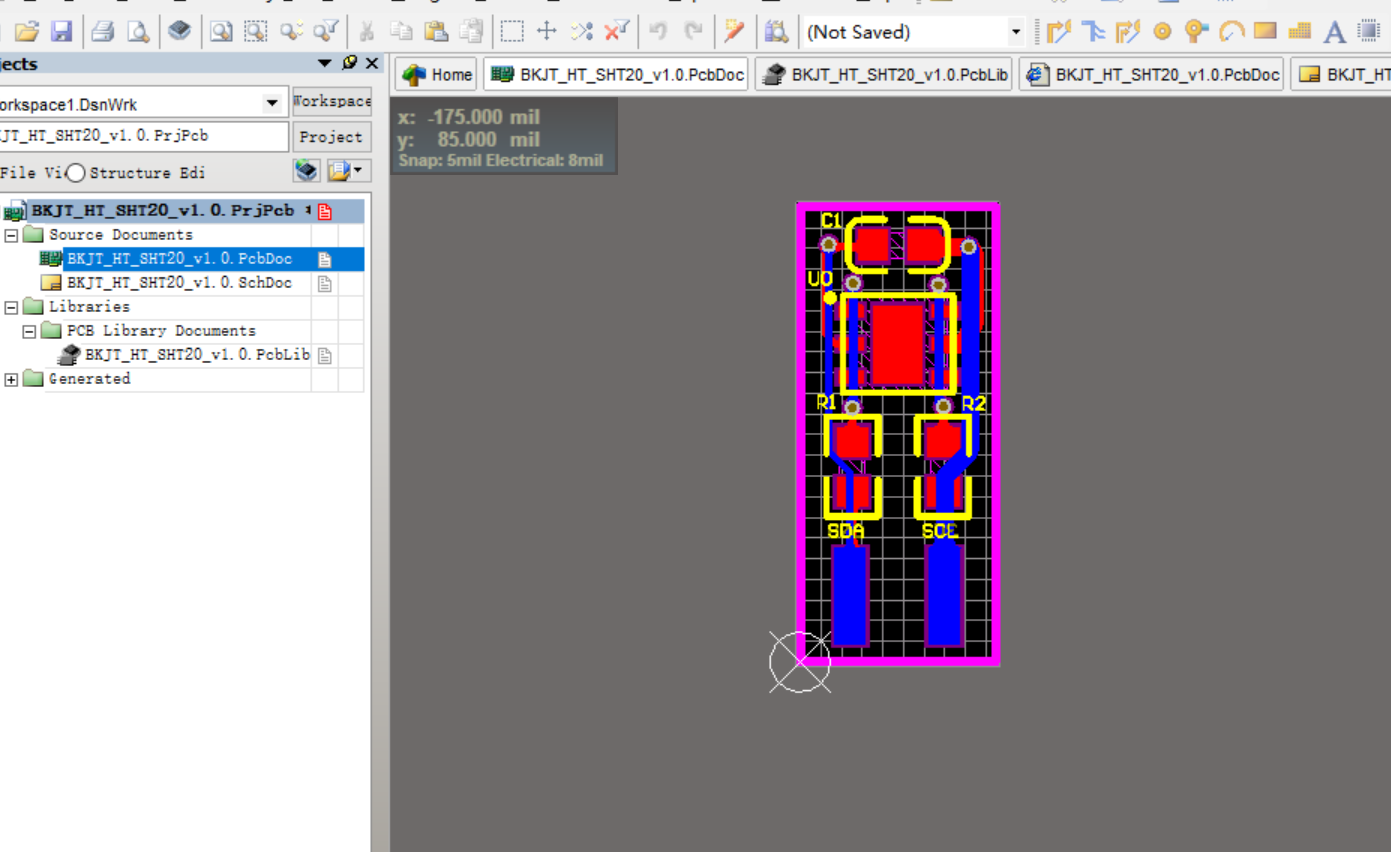The height and width of the screenshot is (852, 1391).
Task: Place an arc by edge
Action: (x=1231, y=32)
